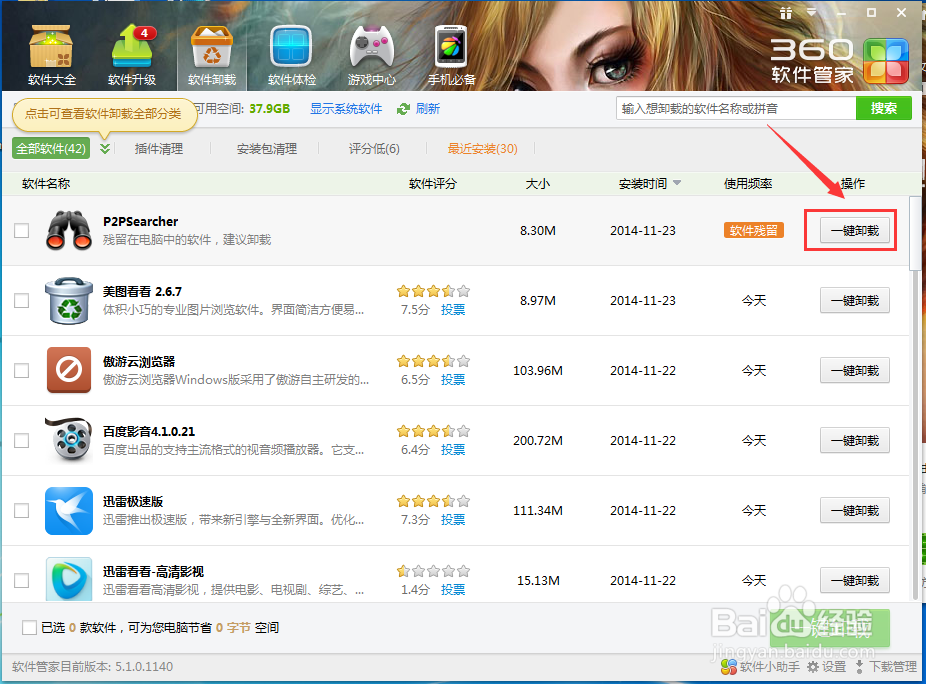Click the green refresh icon
This screenshot has width=926, height=684.
click(x=403, y=109)
